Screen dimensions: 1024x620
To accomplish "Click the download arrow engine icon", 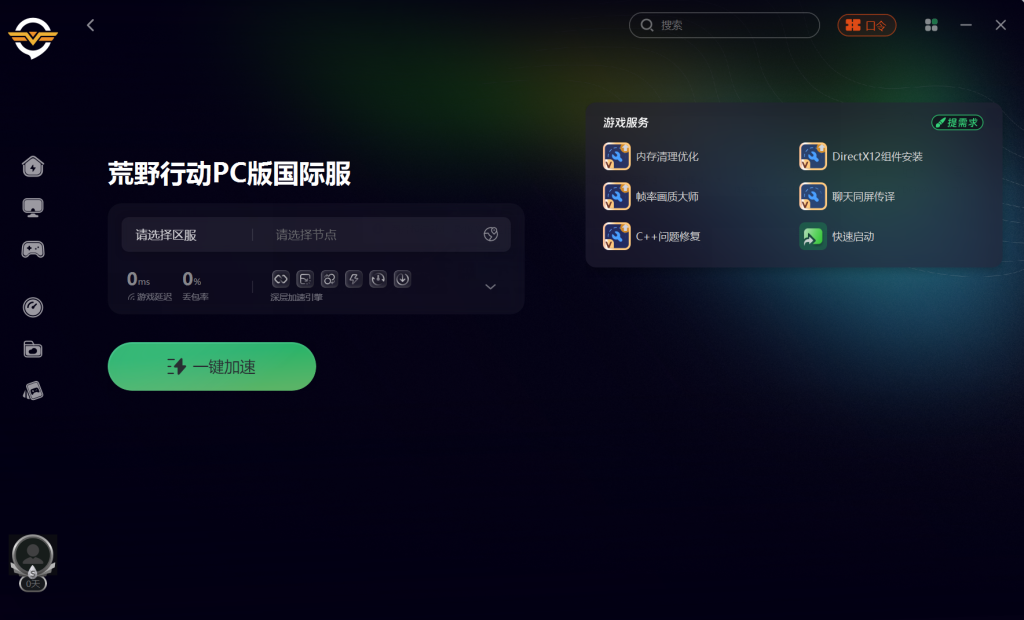I will tap(402, 279).
